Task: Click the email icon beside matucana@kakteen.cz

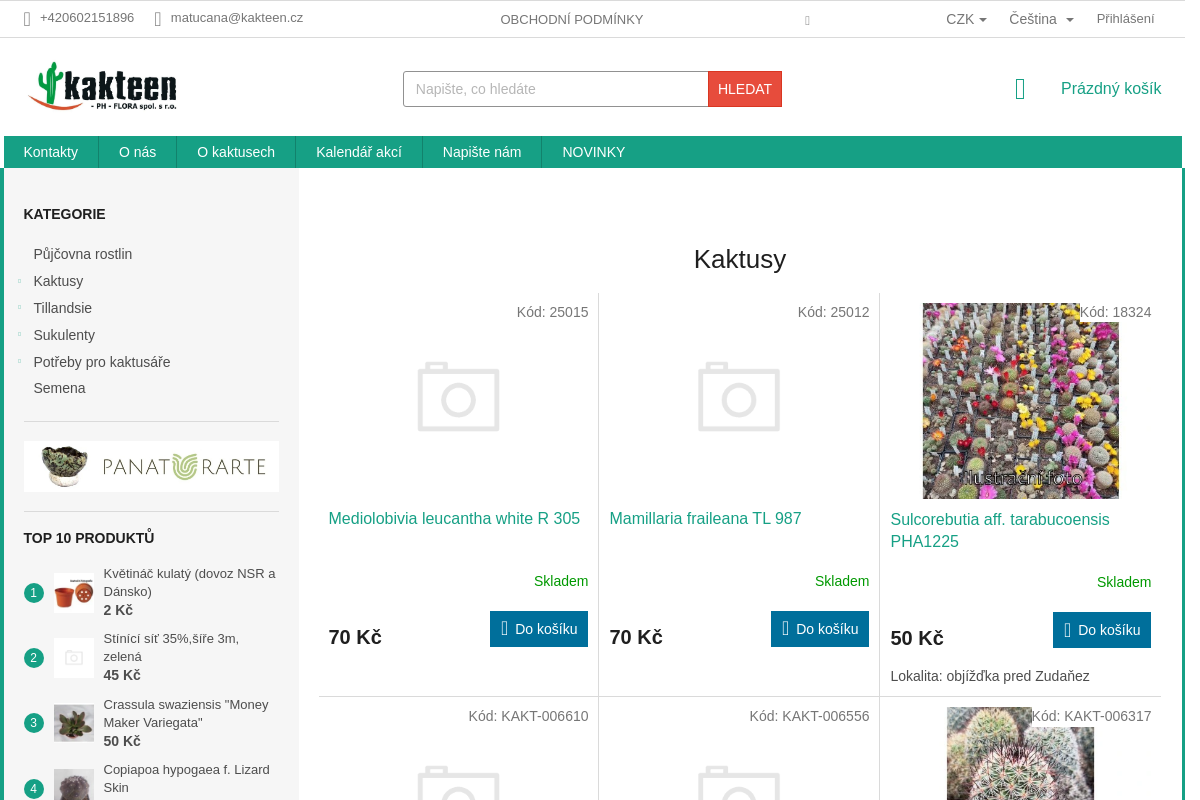Action: [x=157, y=18]
